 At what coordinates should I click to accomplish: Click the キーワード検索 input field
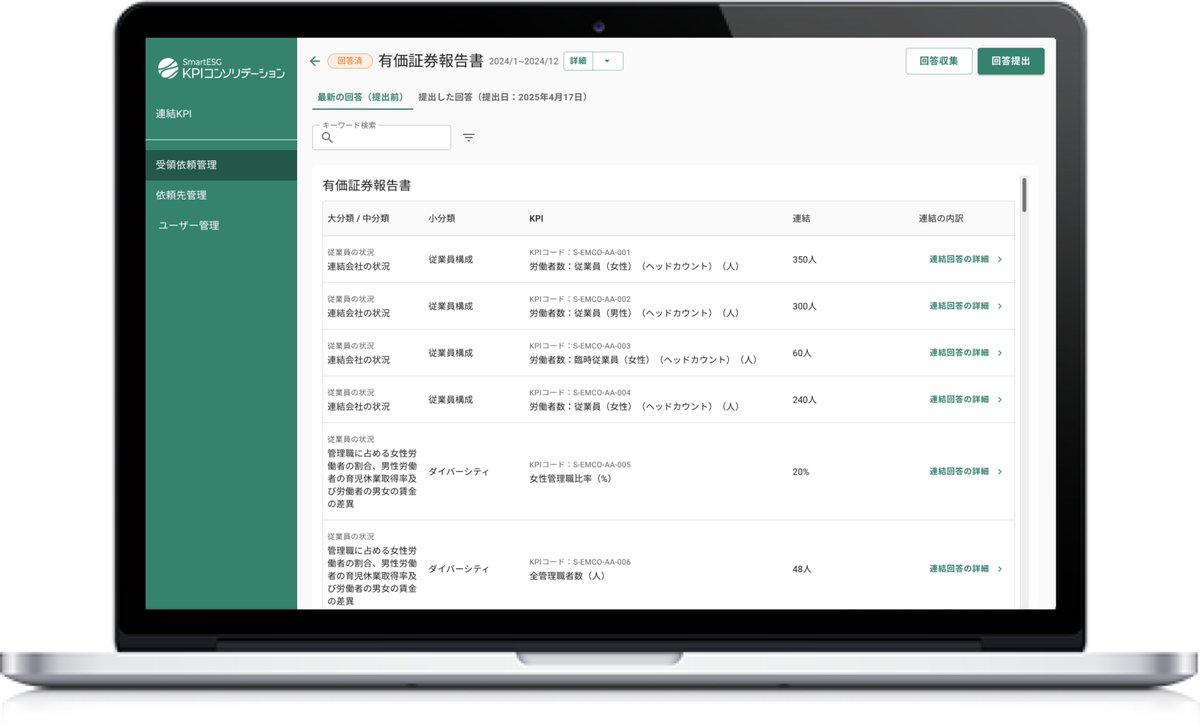click(382, 138)
